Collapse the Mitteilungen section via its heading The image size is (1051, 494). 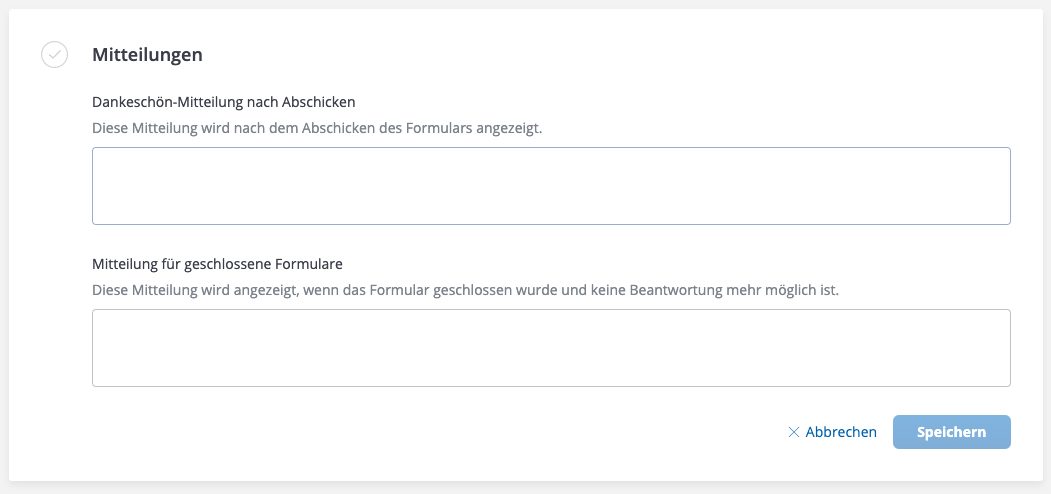point(147,55)
